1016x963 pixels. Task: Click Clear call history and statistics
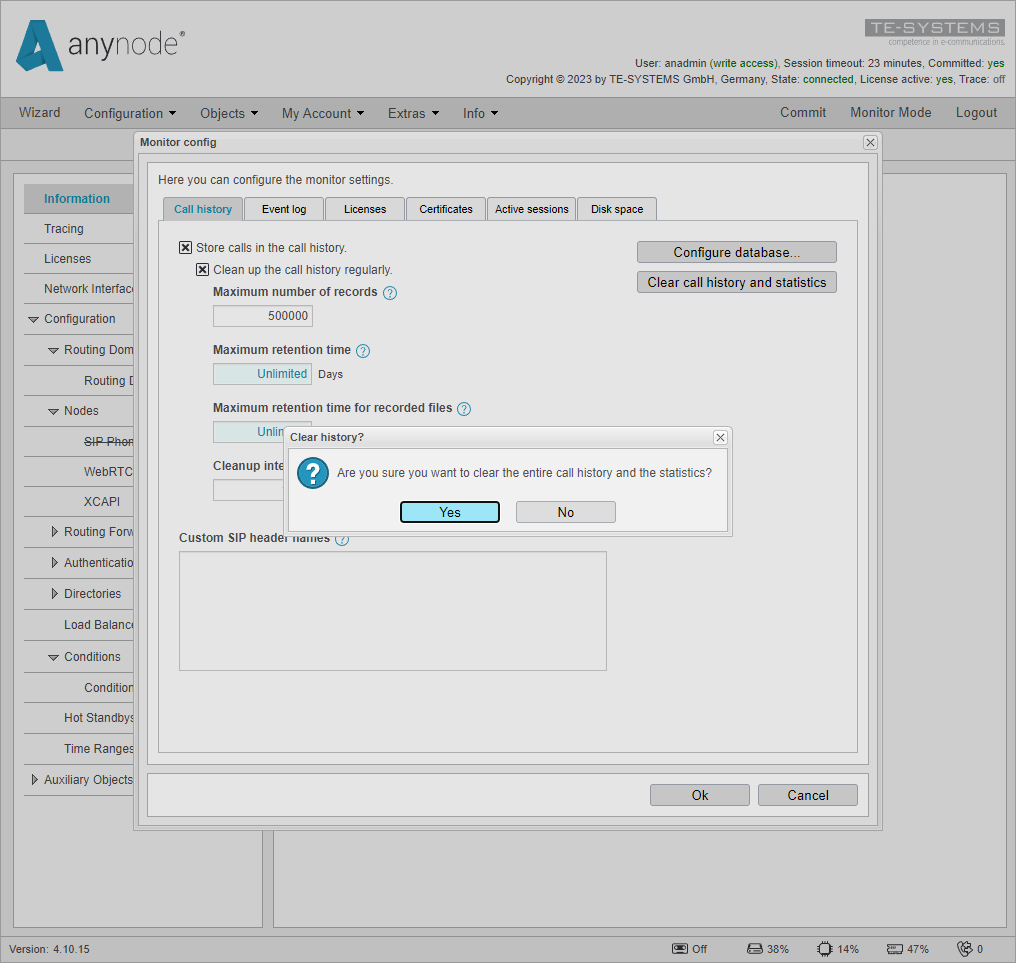coord(737,282)
